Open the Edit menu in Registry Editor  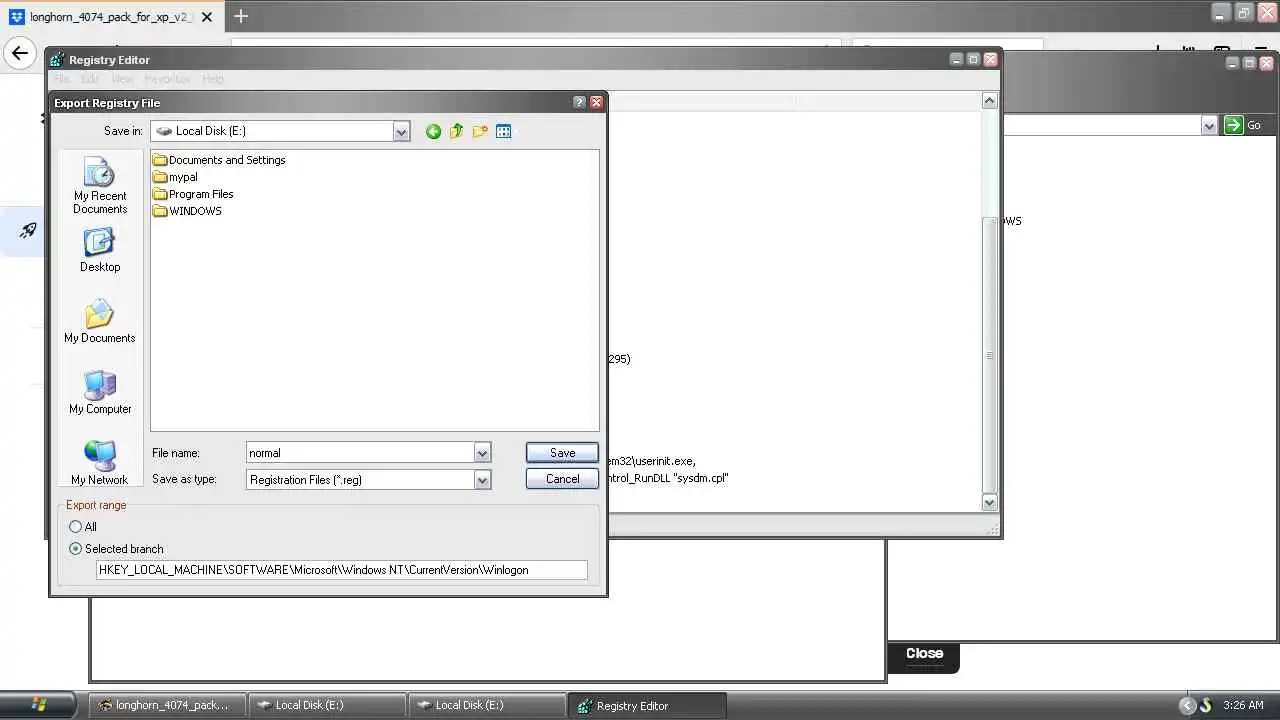pos(90,79)
